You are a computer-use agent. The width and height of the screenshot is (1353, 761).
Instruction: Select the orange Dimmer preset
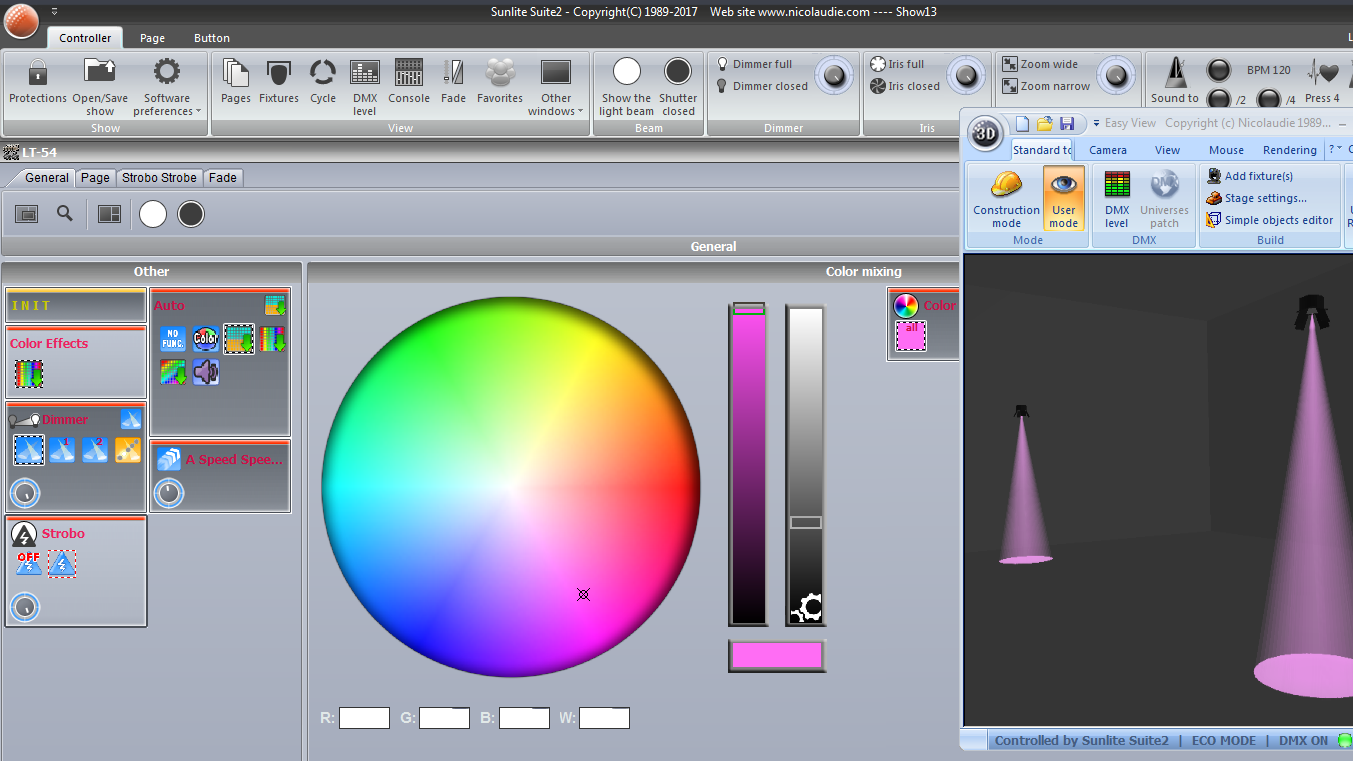pos(128,450)
